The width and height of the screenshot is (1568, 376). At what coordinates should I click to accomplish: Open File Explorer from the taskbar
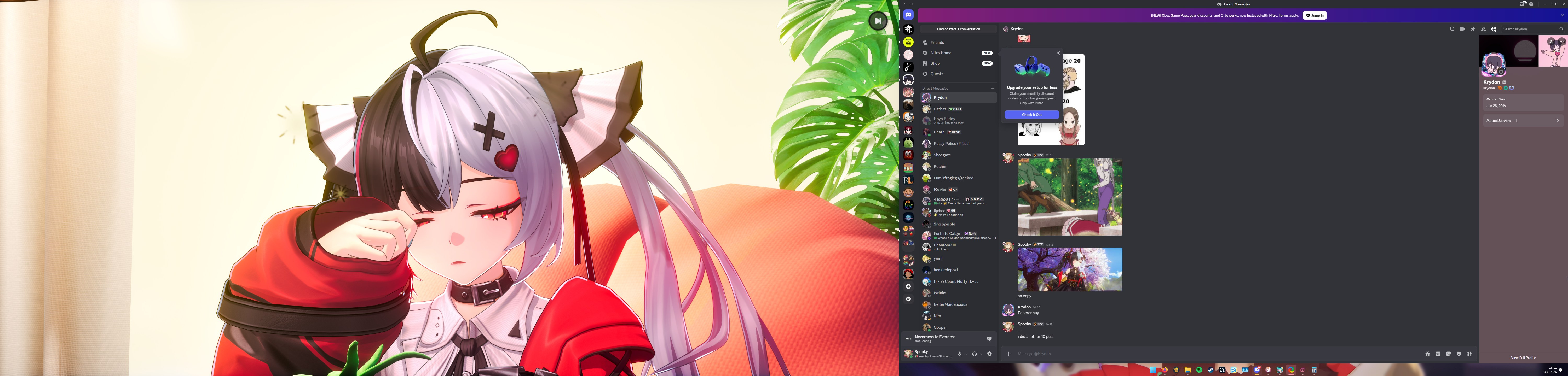[1187, 370]
